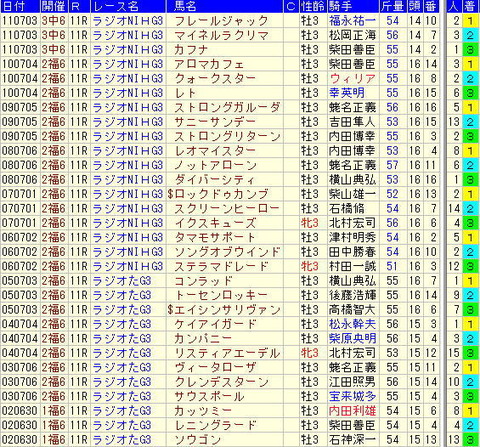
Task: Open horse ヴィータローザ
Action: click(x=215, y=368)
